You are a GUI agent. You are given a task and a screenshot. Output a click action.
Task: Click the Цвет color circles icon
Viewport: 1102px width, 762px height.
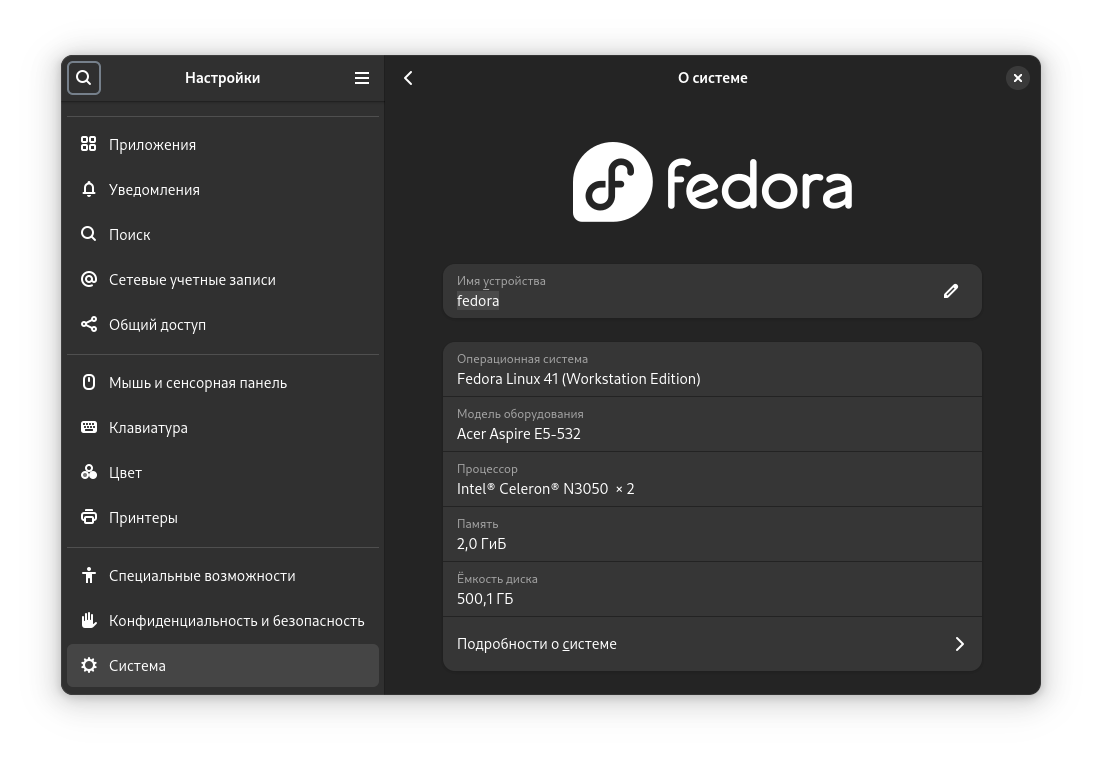pos(89,472)
